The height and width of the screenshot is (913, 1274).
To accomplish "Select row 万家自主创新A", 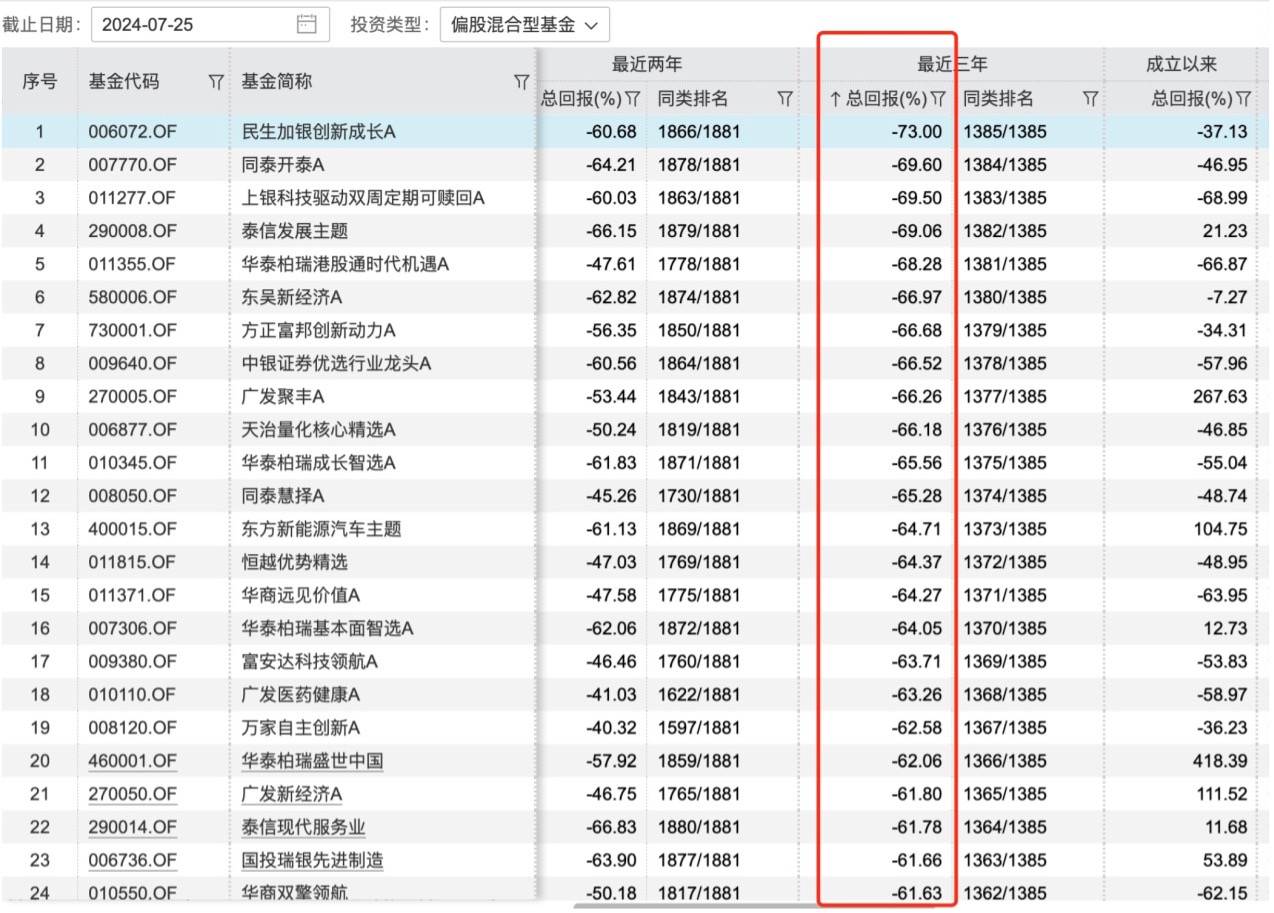I will [635, 728].
